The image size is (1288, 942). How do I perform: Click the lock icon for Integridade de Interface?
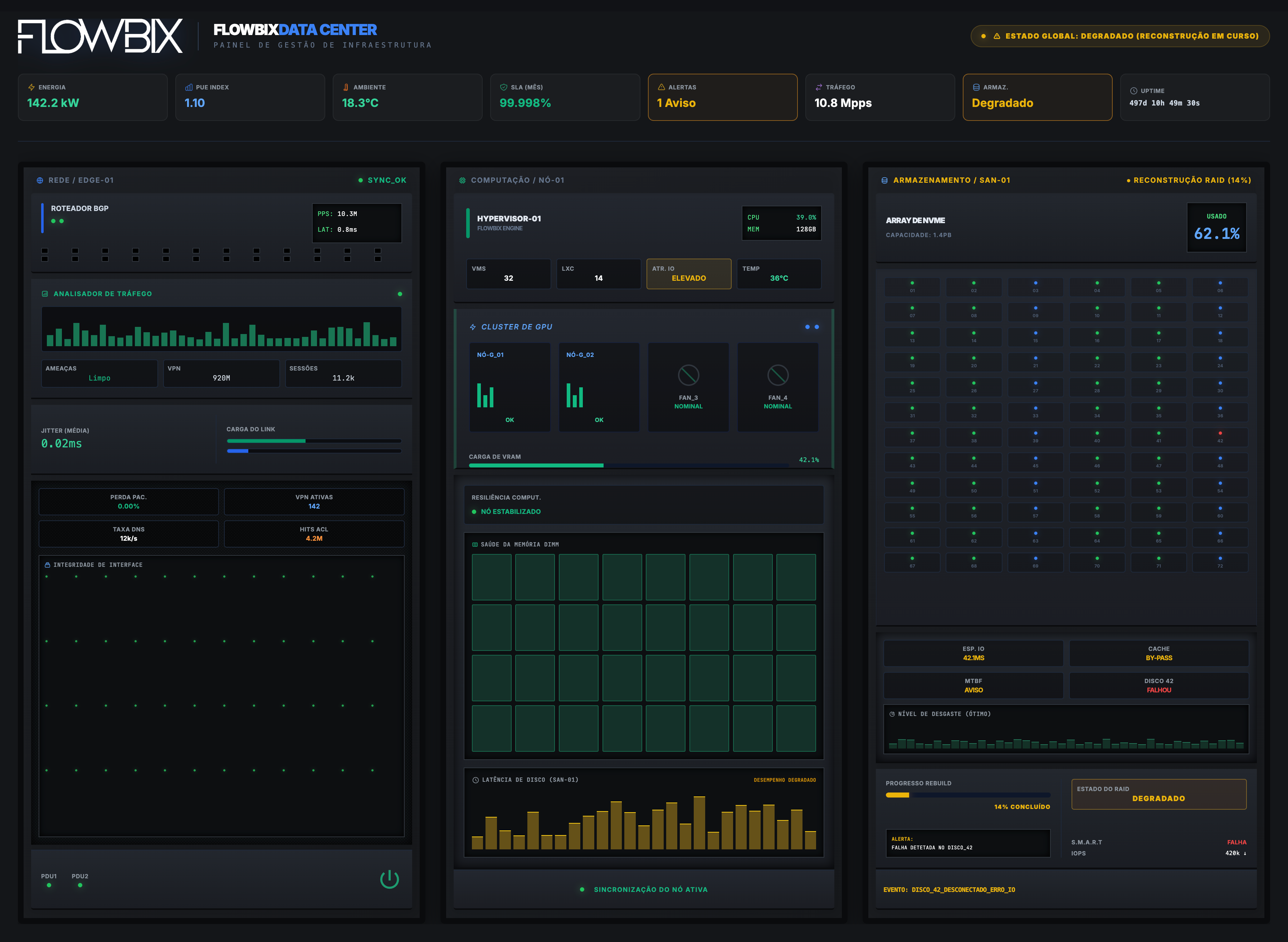click(x=47, y=565)
